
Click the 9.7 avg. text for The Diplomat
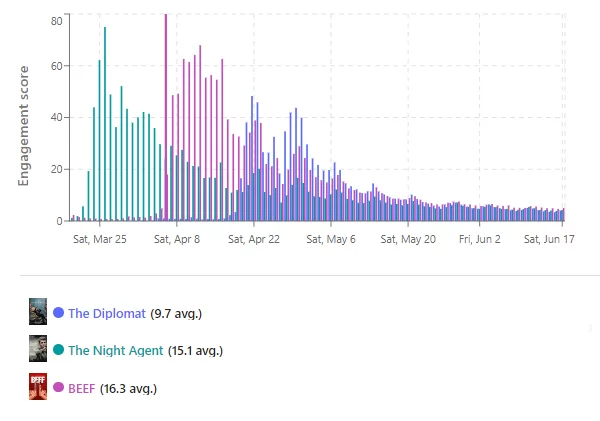point(176,314)
